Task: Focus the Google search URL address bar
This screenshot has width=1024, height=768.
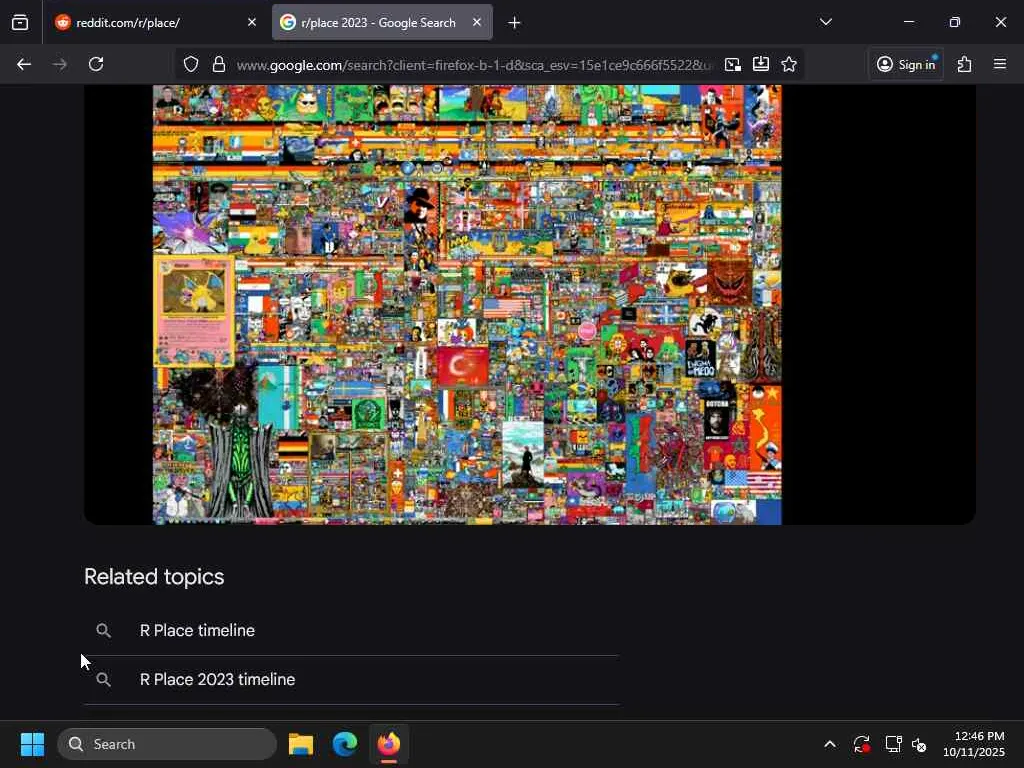Action: tap(473, 65)
